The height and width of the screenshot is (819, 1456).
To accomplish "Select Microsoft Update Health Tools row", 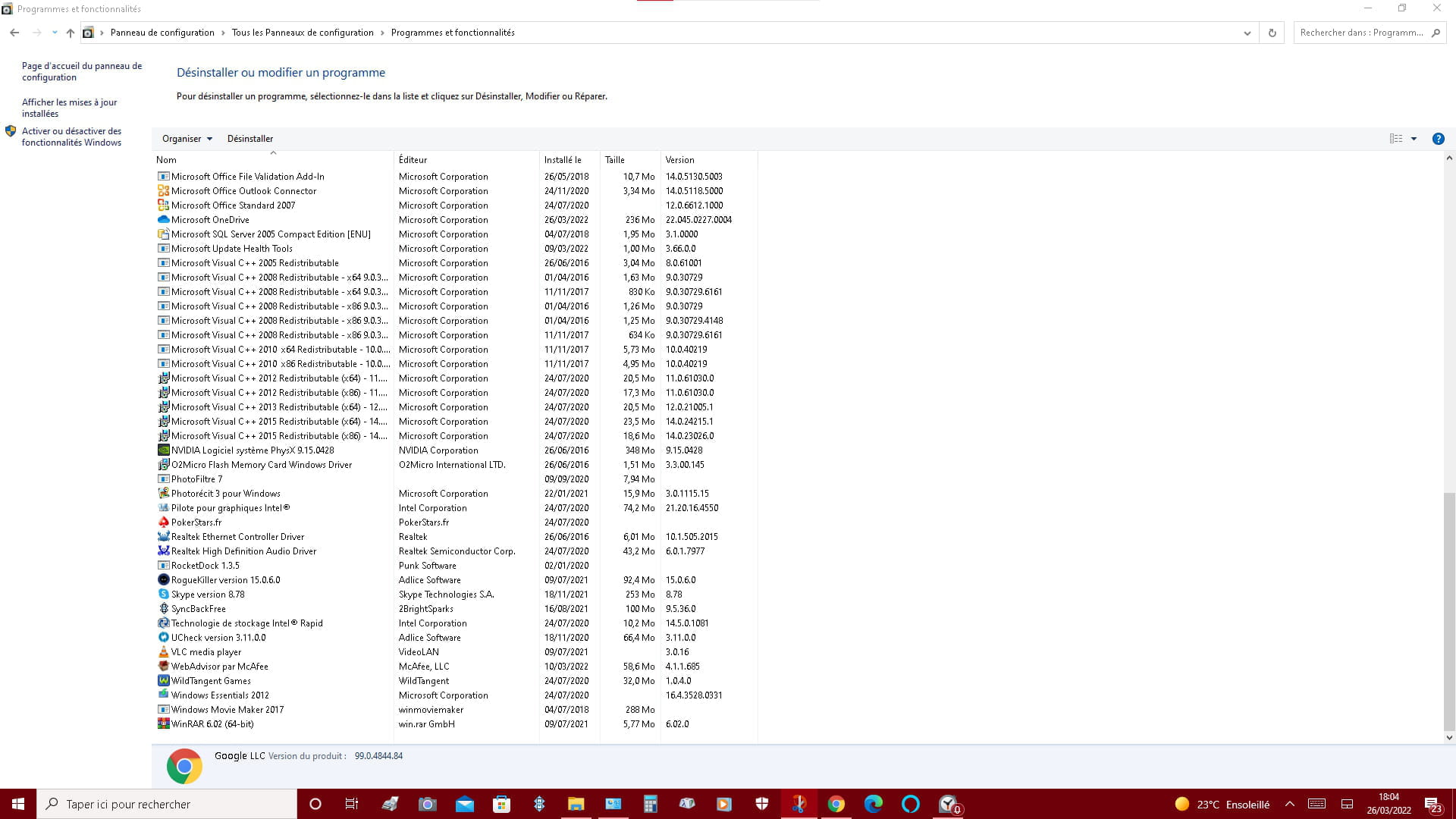I will click(x=457, y=249).
